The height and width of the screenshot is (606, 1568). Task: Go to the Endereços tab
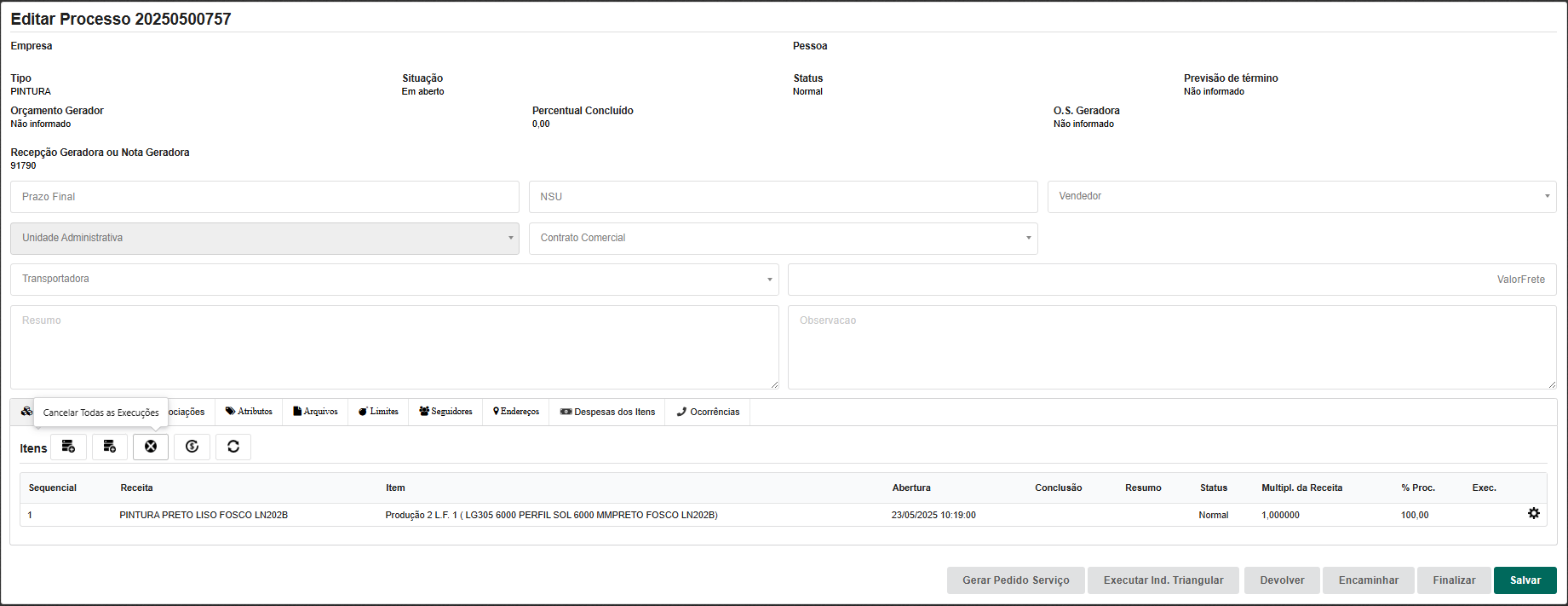coord(516,412)
